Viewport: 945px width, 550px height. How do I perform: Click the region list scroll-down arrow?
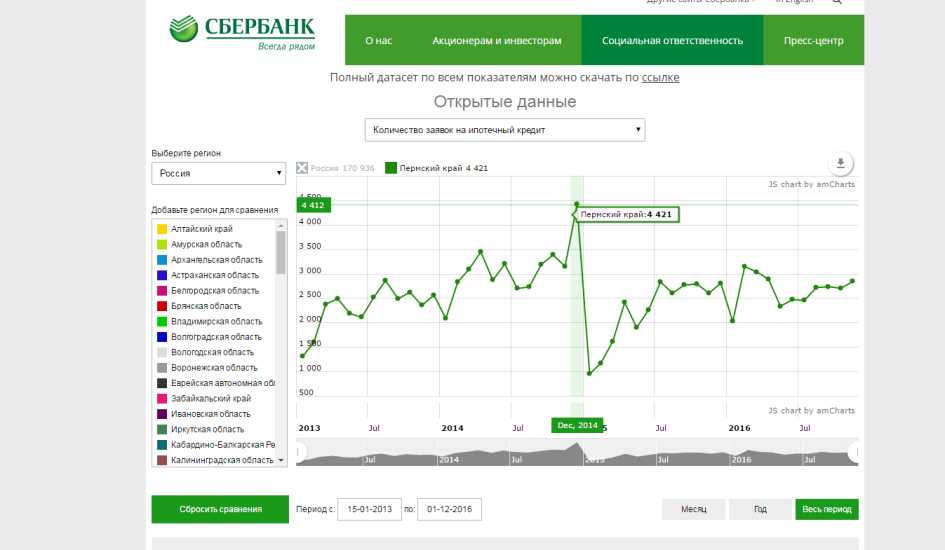click(281, 460)
